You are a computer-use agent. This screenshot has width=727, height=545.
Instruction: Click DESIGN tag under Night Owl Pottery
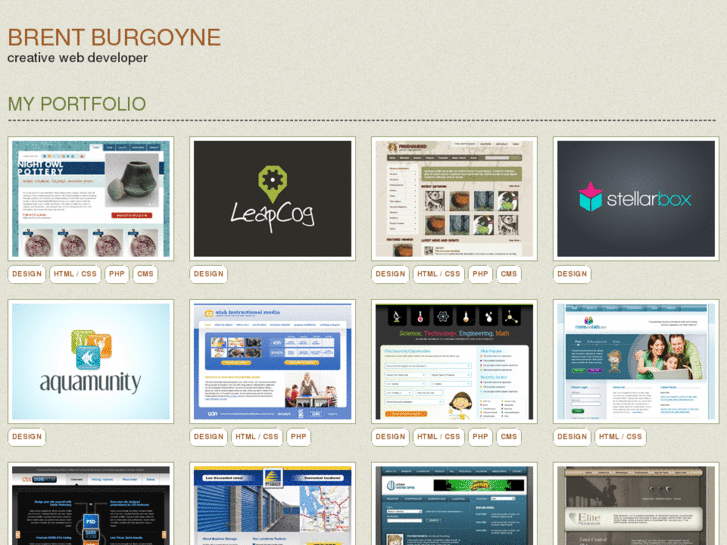(x=27, y=274)
